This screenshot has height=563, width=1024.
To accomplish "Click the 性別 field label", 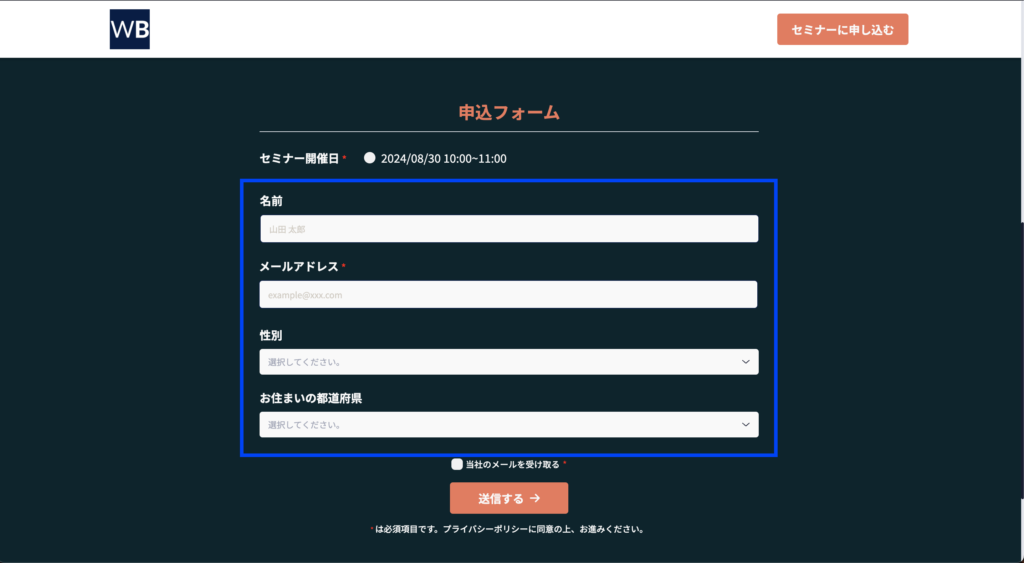I will coord(271,335).
